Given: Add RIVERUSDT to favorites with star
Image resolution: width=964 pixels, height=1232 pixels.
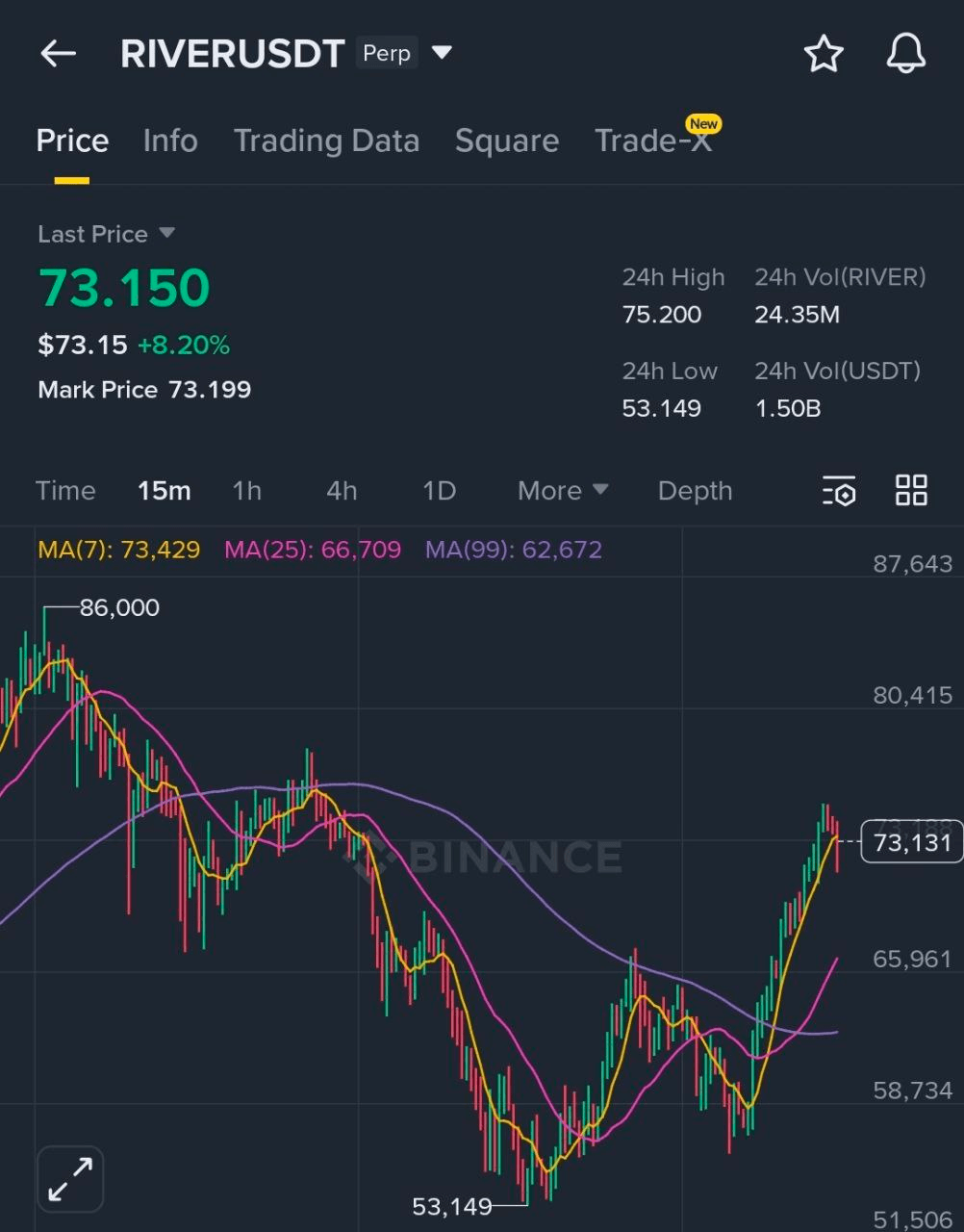Looking at the screenshot, I should (x=824, y=54).
